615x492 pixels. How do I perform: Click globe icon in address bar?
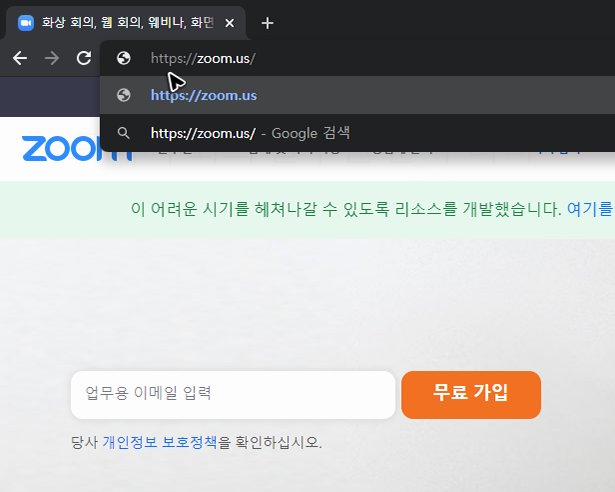tap(124, 58)
